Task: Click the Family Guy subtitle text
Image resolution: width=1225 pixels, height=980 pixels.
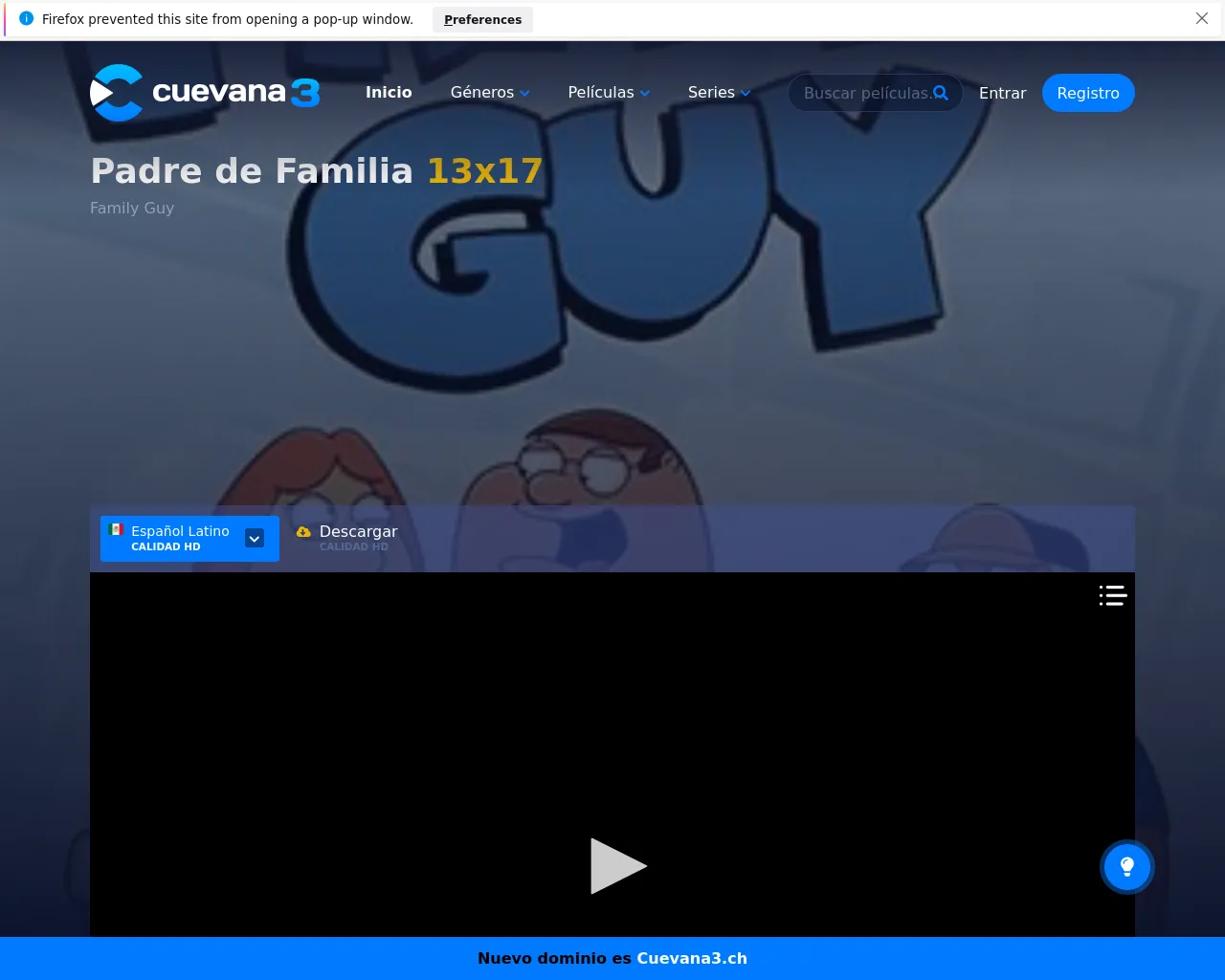Action: (132, 208)
